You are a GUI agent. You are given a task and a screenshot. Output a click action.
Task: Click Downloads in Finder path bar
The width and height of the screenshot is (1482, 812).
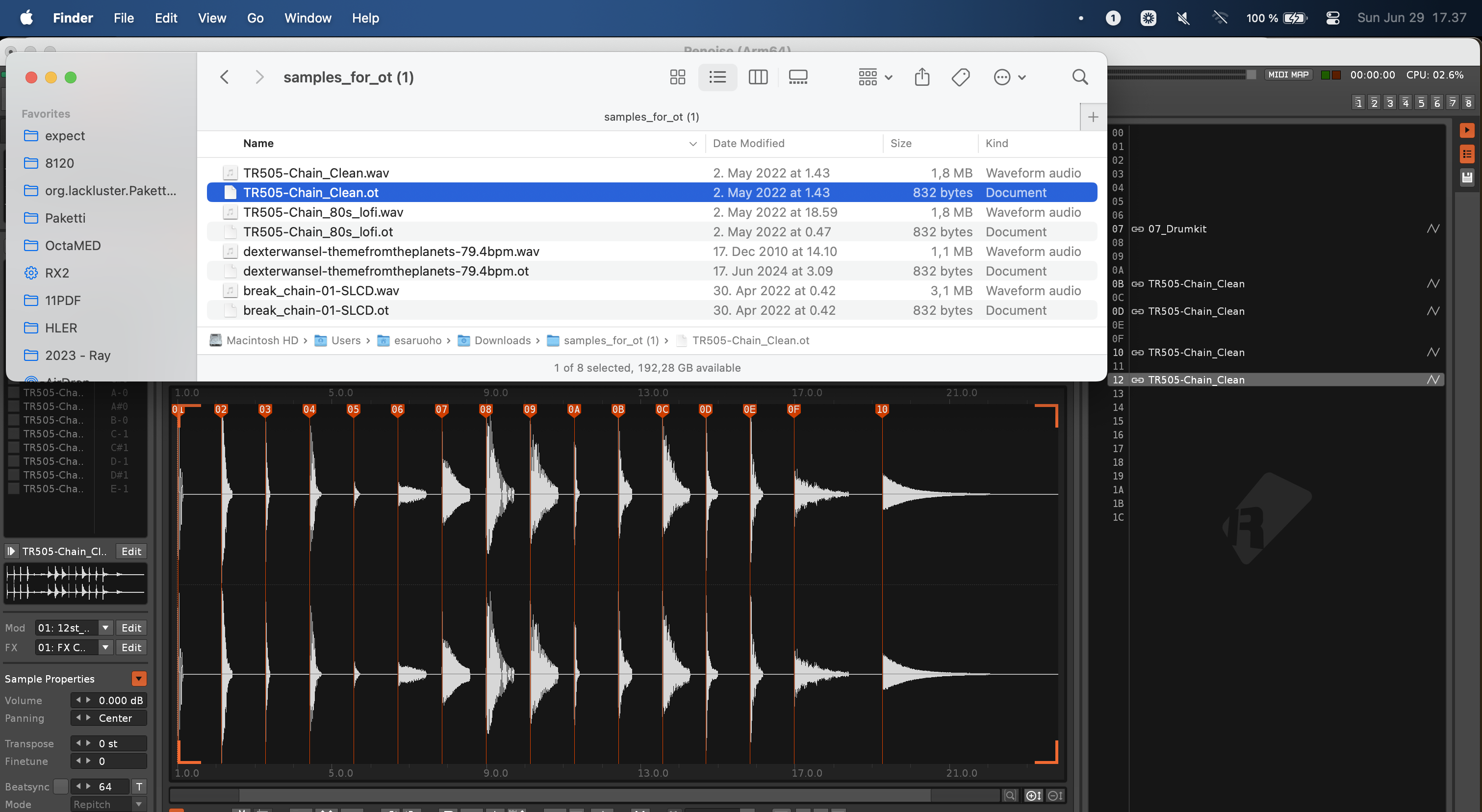tap(495, 340)
